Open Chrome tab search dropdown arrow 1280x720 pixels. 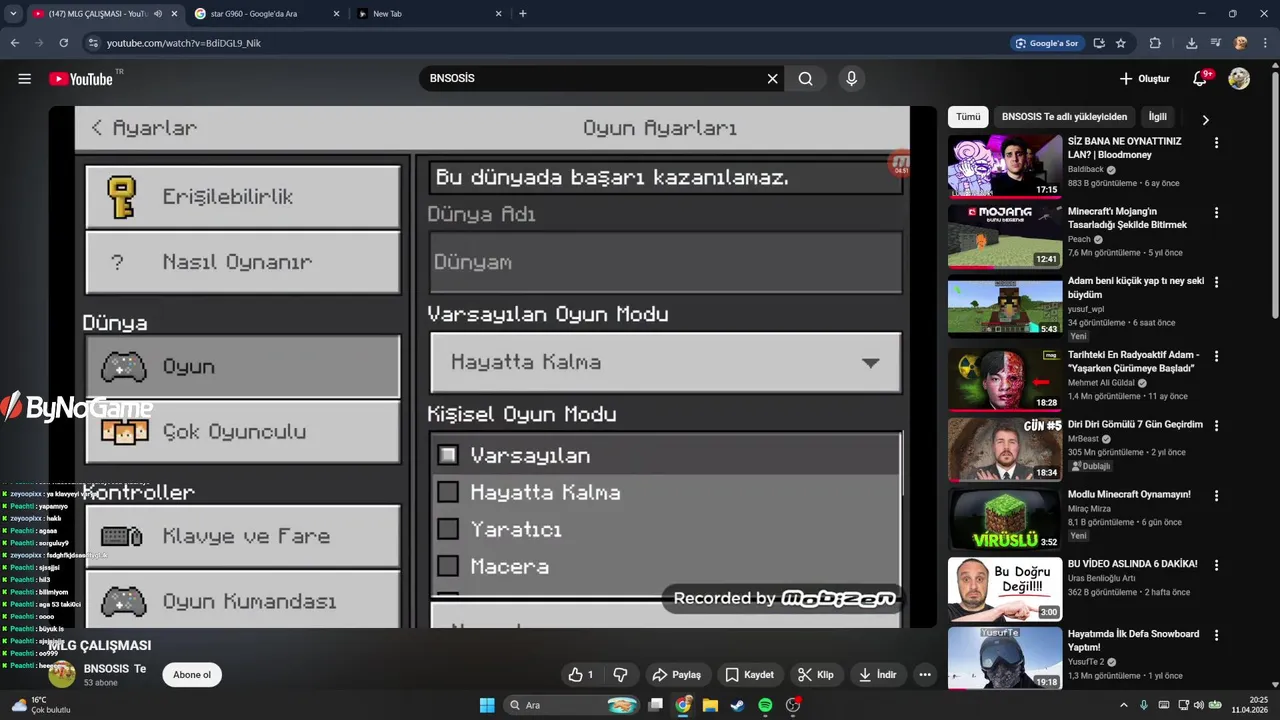point(13,14)
